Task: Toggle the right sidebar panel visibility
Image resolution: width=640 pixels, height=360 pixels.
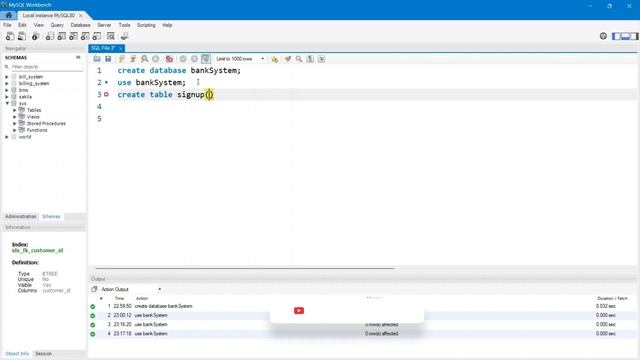Action: pyautogui.click(x=634, y=36)
